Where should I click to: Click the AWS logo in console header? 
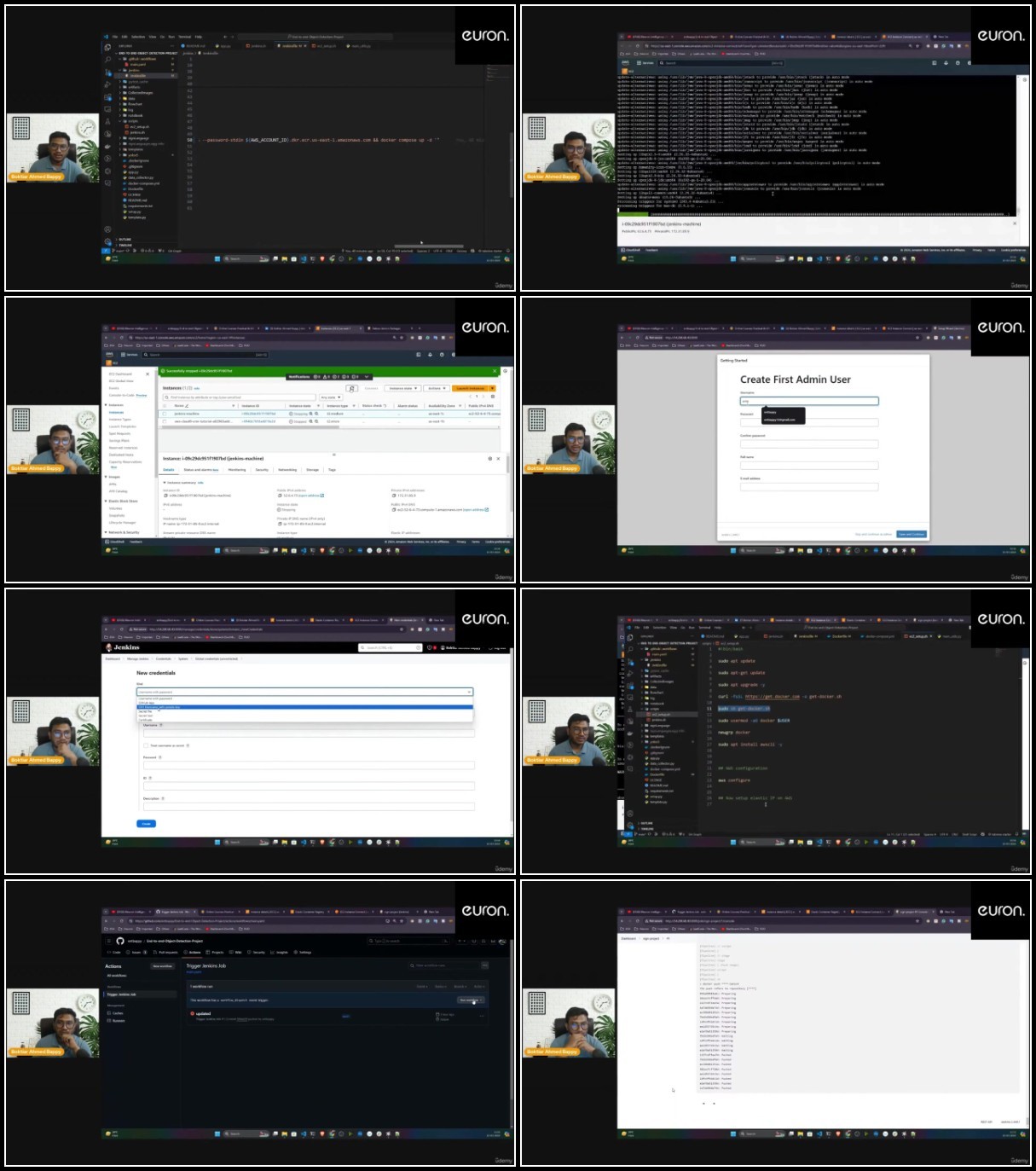pos(109,355)
